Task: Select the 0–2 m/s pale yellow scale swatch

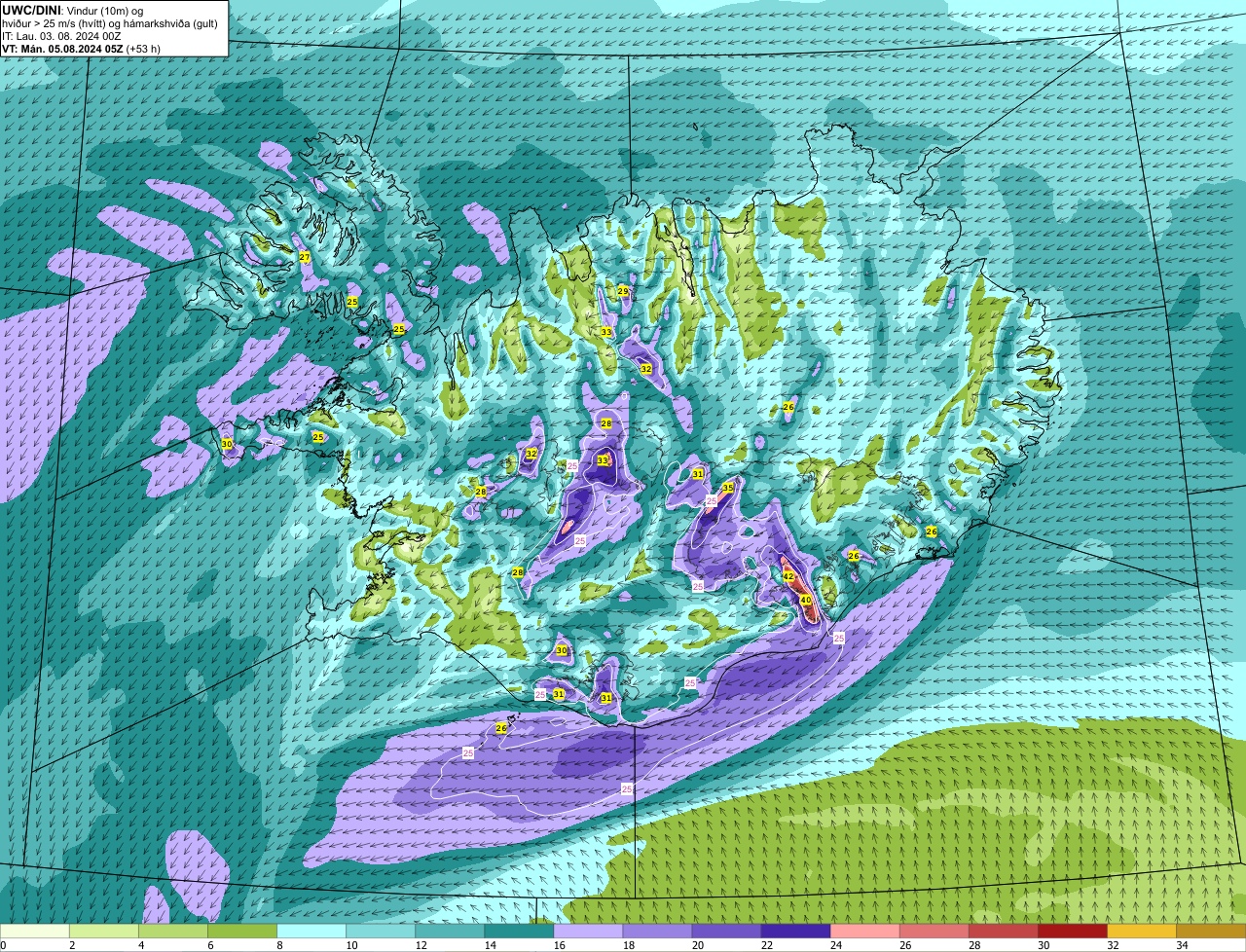Action: [35, 931]
